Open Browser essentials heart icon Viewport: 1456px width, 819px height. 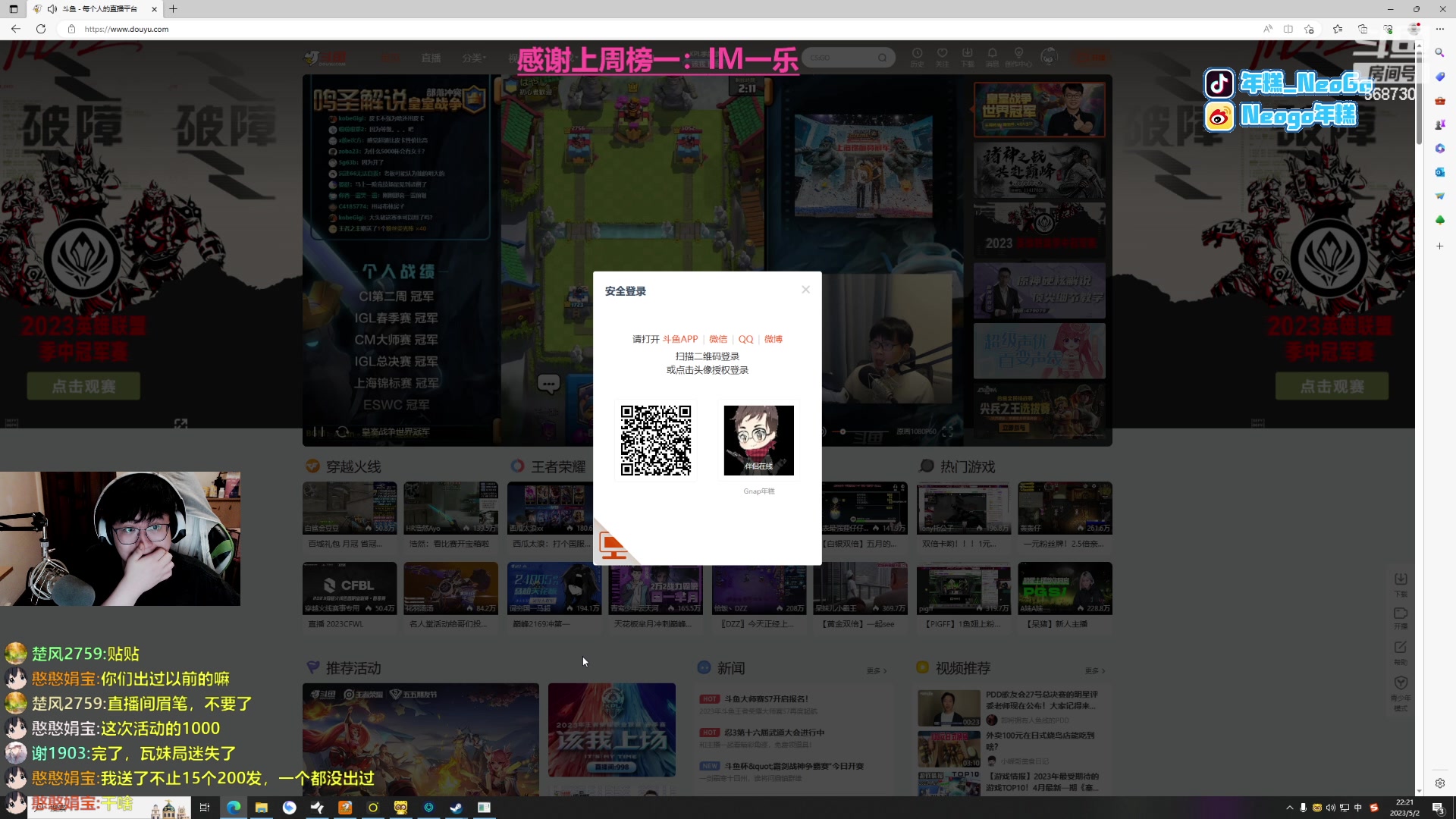1389,29
